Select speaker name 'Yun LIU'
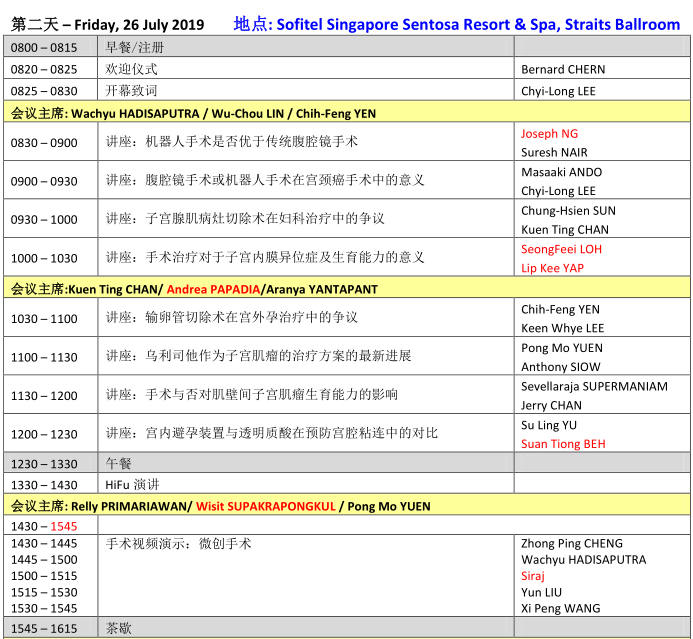This screenshot has height=639, width=693. [541, 592]
